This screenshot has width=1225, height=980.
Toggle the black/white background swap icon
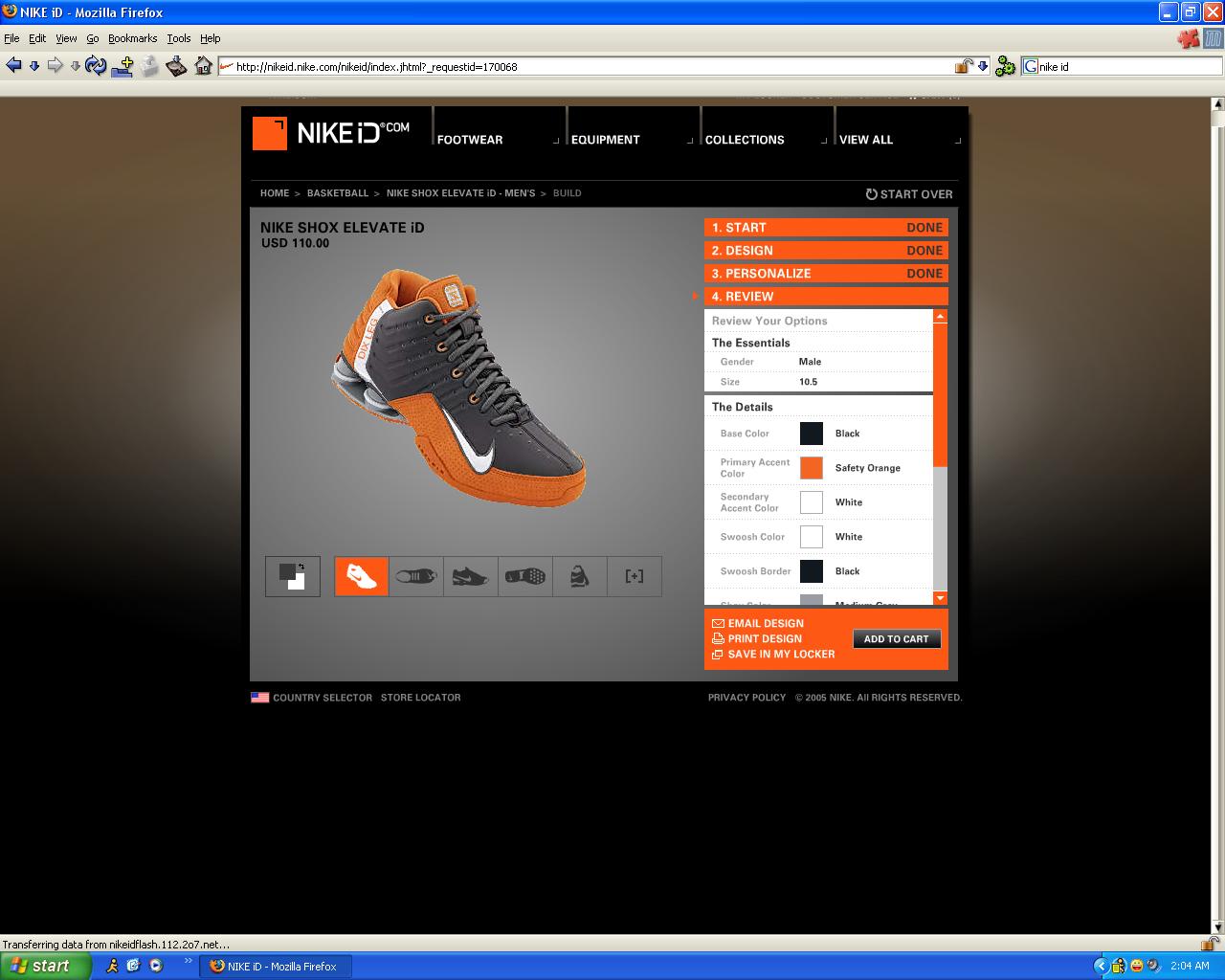pyautogui.click(x=293, y=576)
